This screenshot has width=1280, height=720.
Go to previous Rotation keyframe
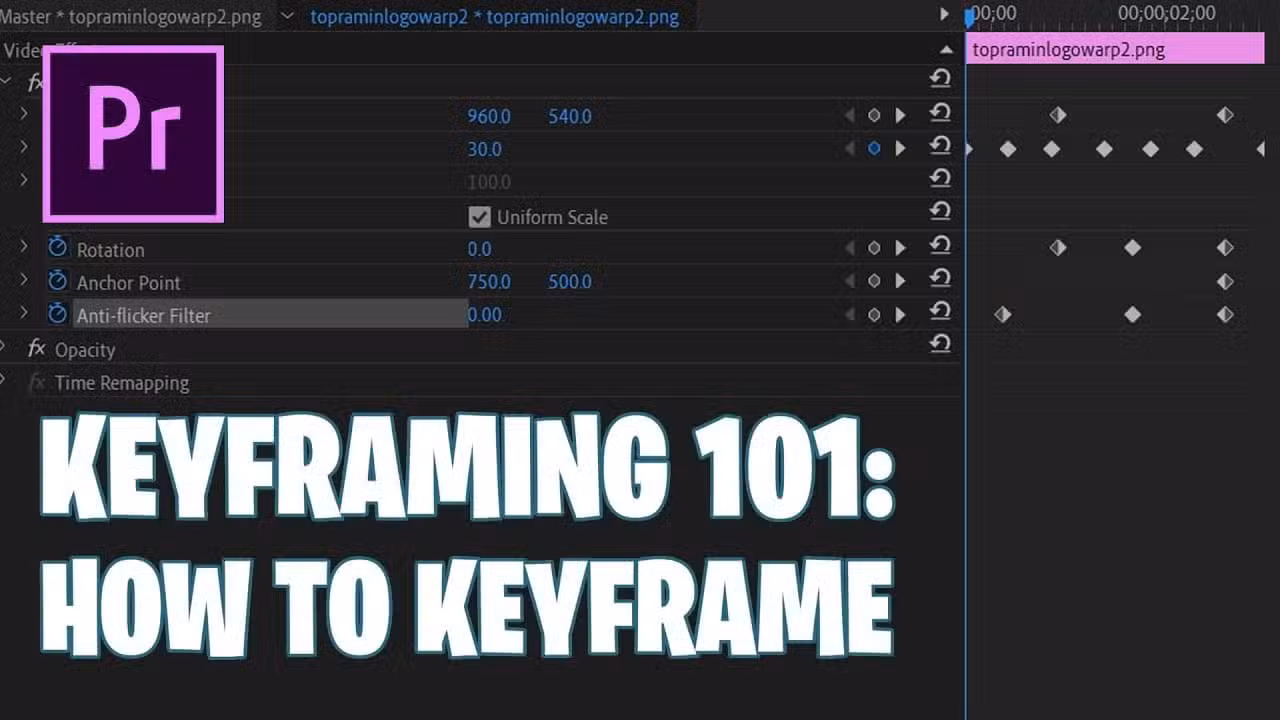coord(849,248)
